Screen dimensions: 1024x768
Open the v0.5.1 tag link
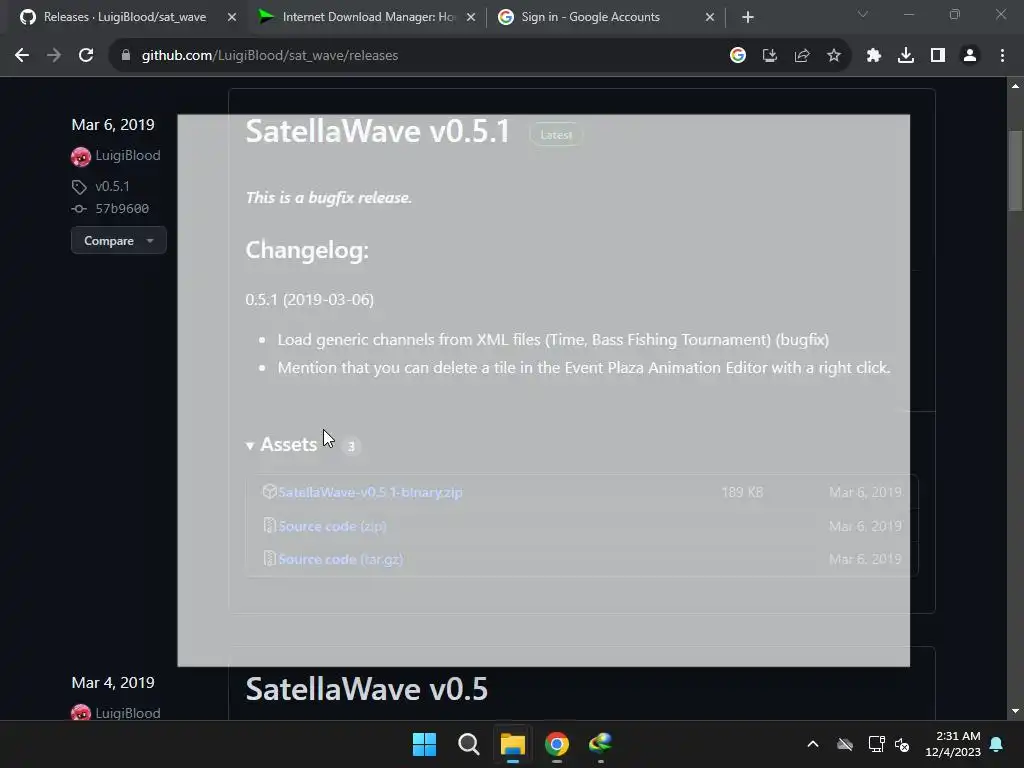coord(112,186)
